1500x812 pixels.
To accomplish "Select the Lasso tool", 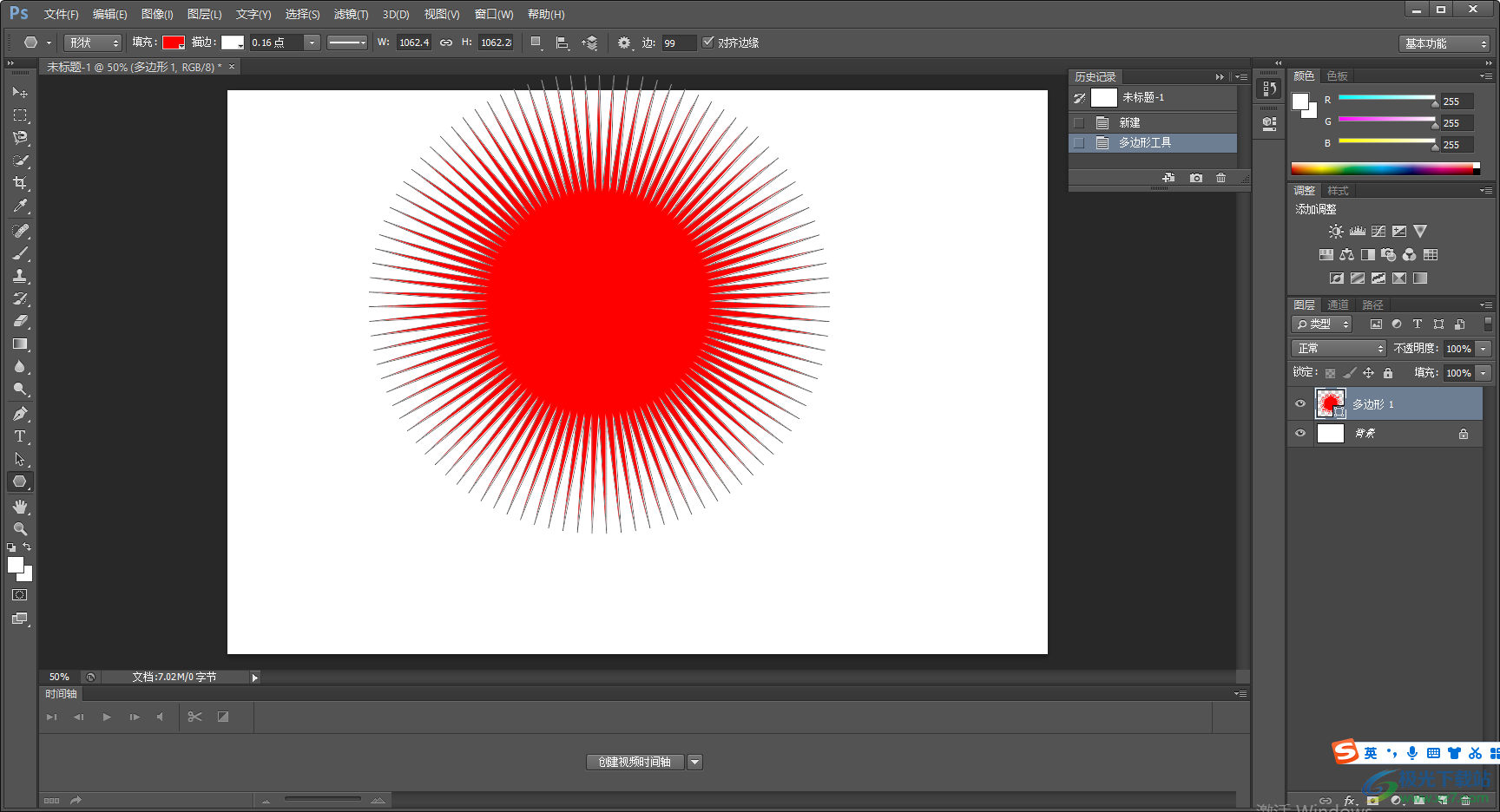I will point(20,137).
